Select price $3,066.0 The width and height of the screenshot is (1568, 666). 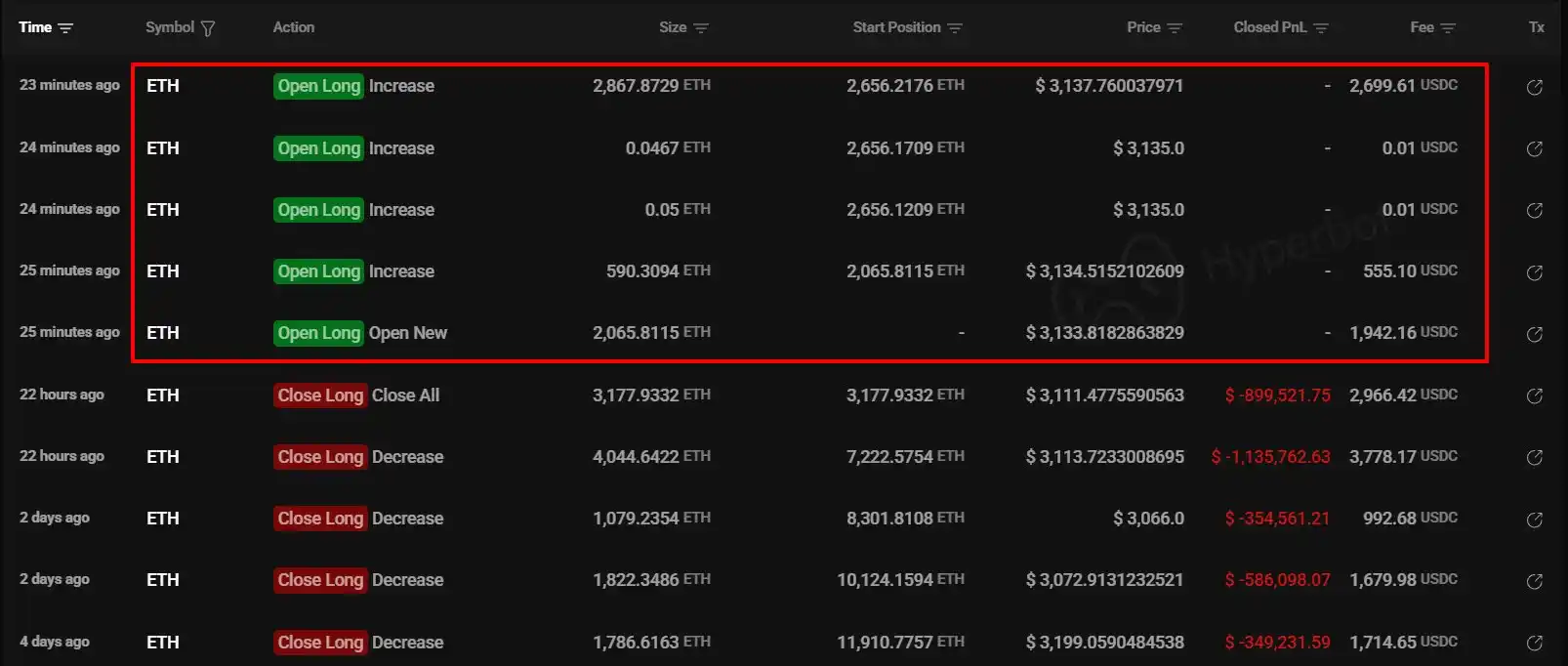coord(1148,519)
